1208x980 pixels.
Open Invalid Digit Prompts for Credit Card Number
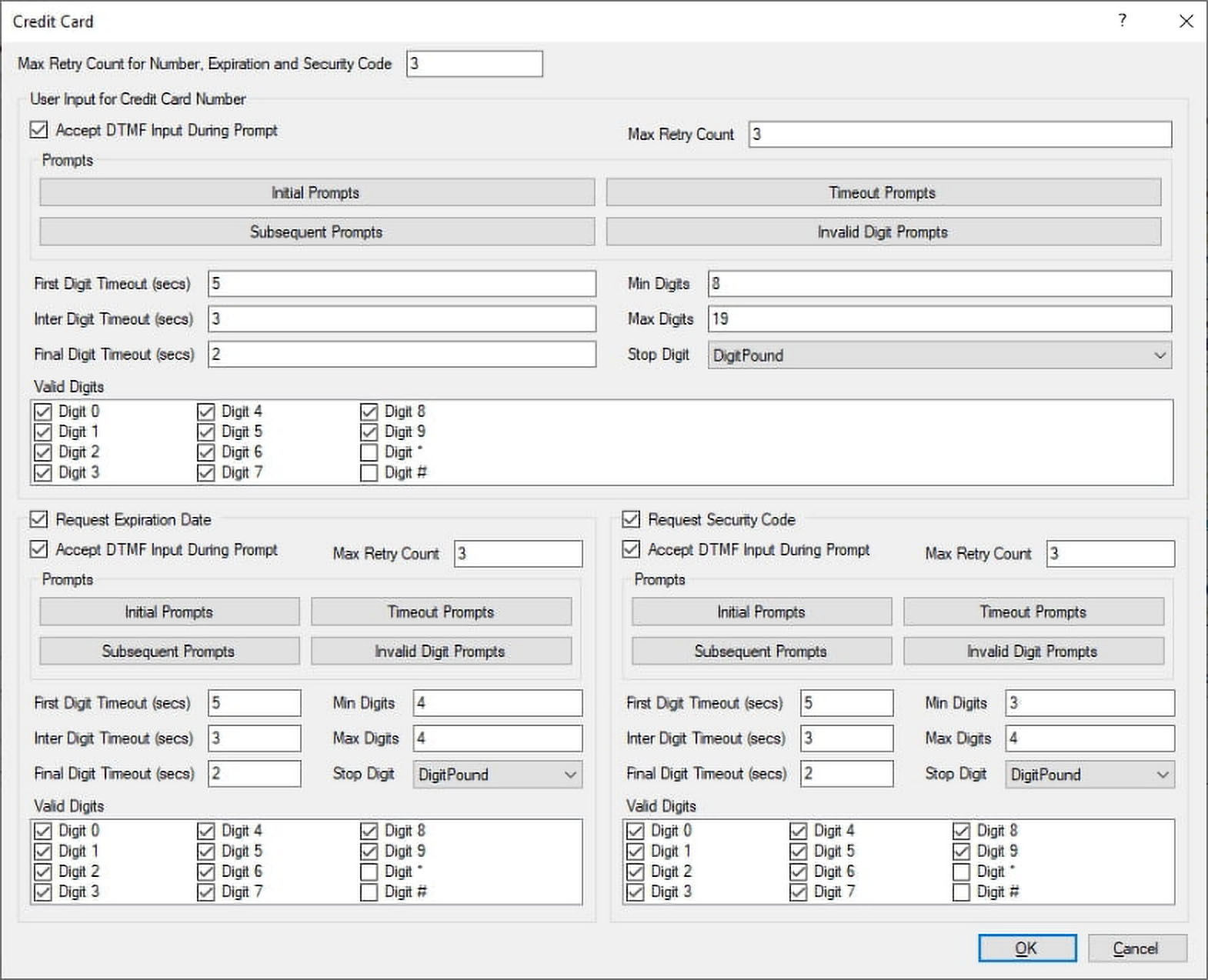point(883,232)
